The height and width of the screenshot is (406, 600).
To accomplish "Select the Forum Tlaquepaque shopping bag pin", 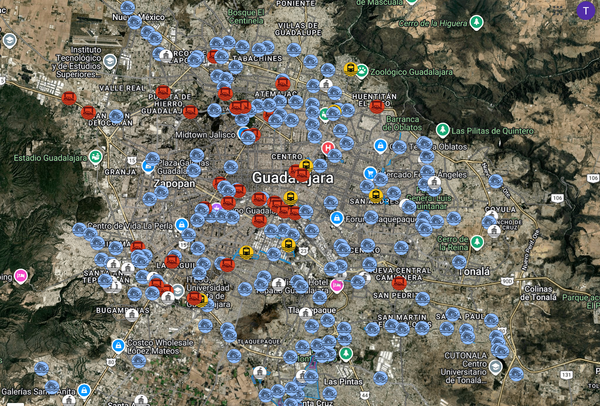I will (x=336, y=218).
